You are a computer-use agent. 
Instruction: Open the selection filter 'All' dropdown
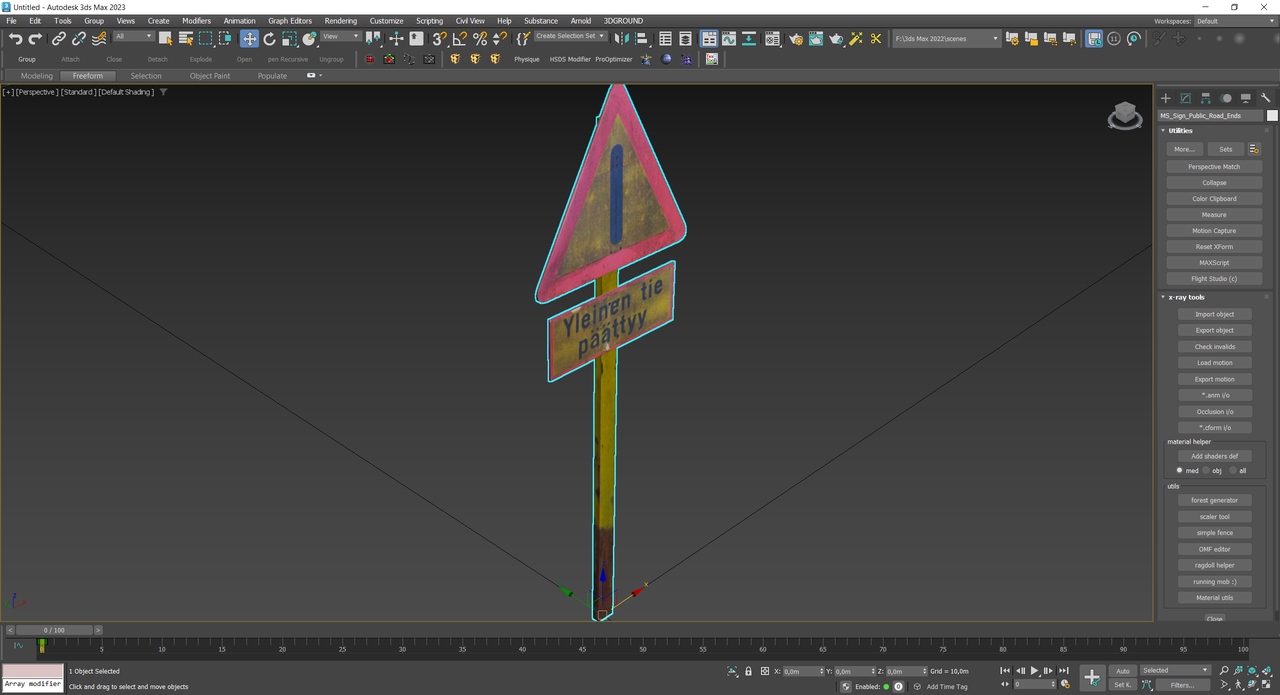pos(133,37)
